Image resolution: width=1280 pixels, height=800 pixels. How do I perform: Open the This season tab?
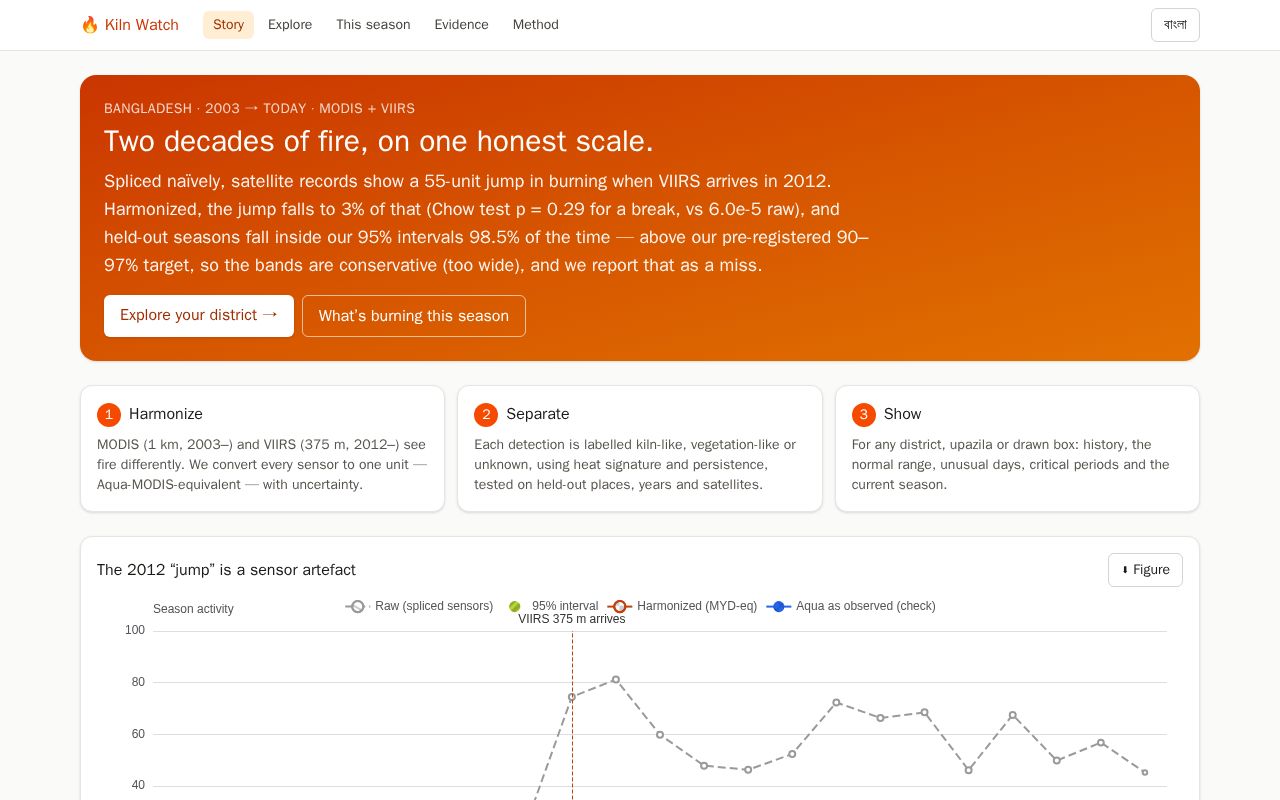click(373, 25)
